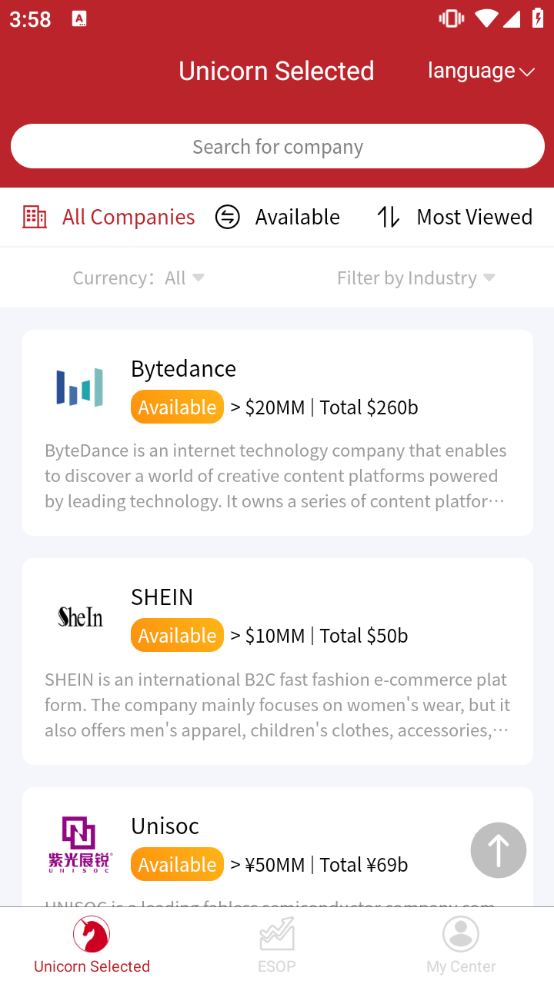
Task: Tap Bytedance's orange Available badge
Action: point(178,407)
